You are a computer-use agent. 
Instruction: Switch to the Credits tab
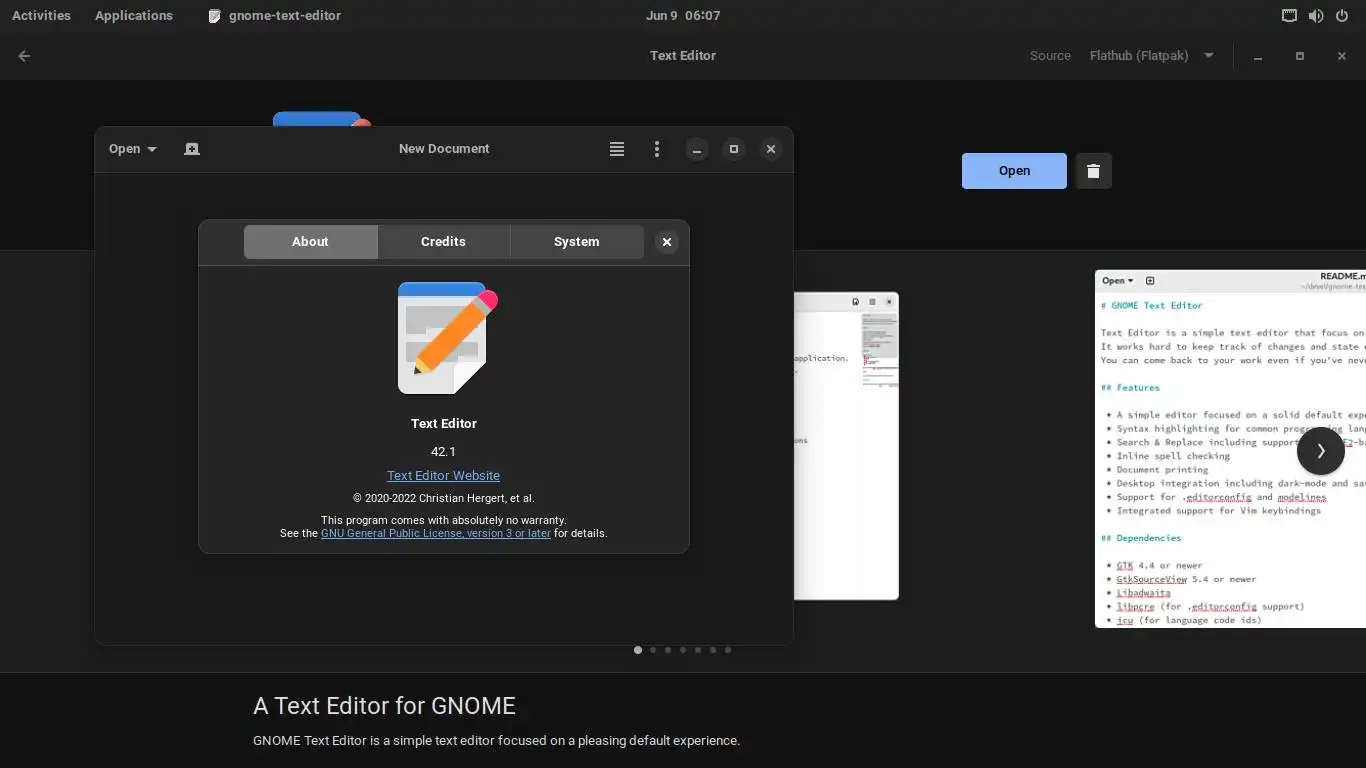point(443,242)
